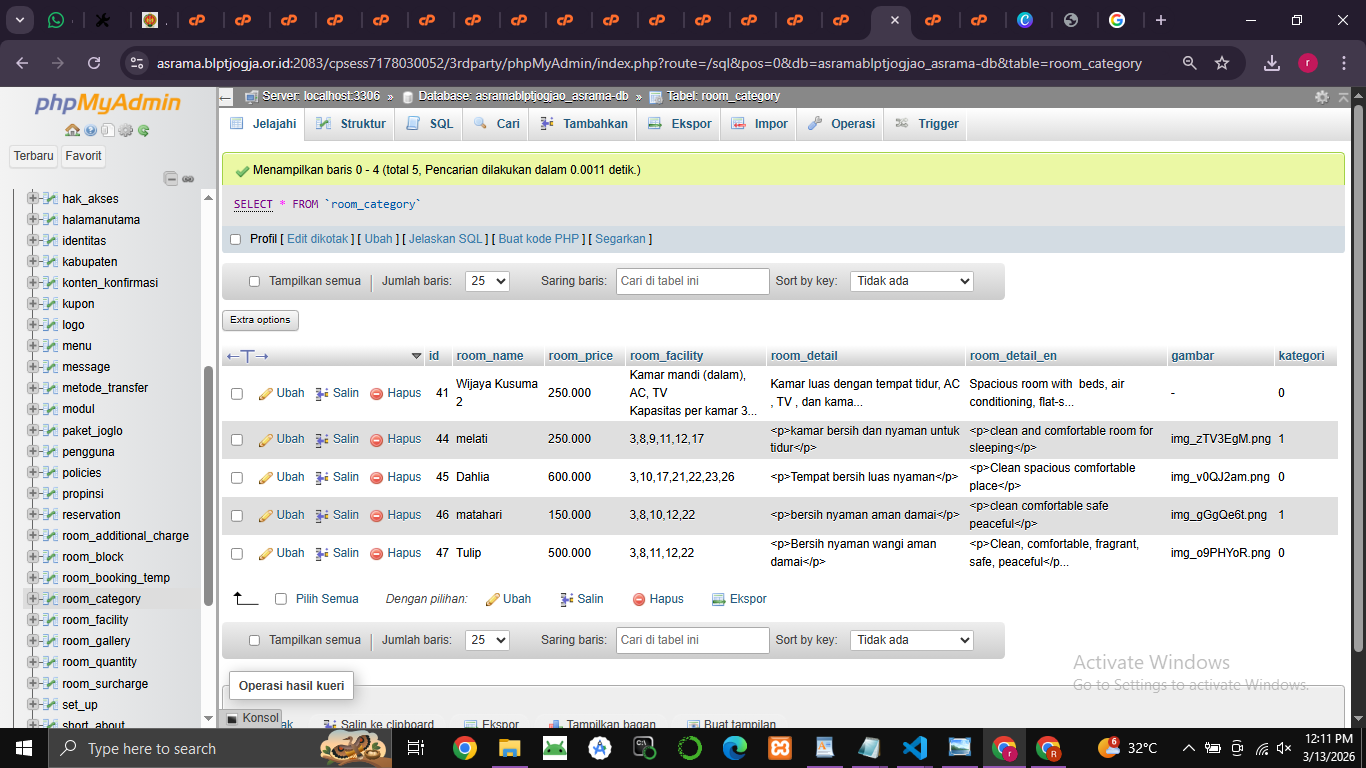Image resolution: width=1366 pixels, height=768 pixels.
Task: Open Visual Studio Code from the taskbar
Action: pyautogui.click(x=914, y=748)
